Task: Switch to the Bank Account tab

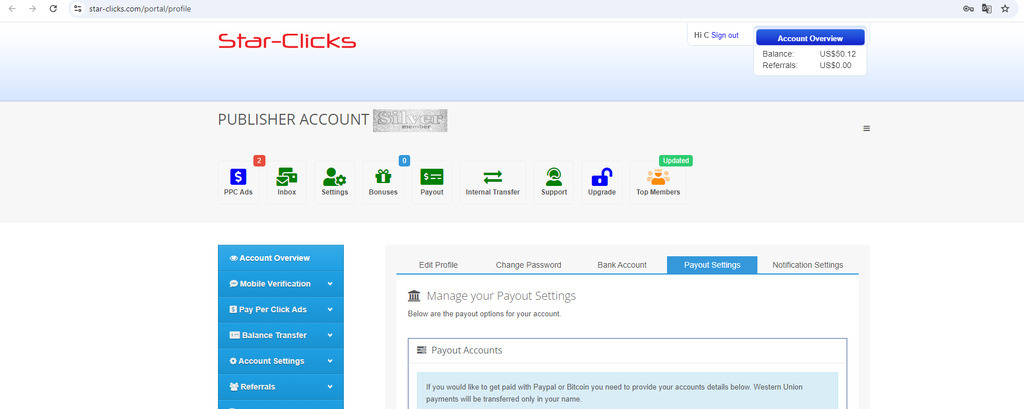Action: point(622,265)
